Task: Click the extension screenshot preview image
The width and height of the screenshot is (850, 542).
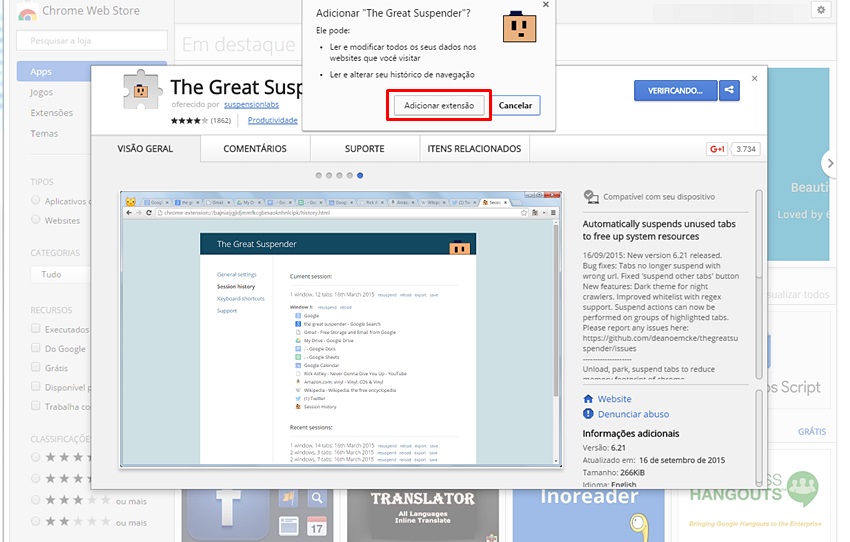Action: point(341,329)
